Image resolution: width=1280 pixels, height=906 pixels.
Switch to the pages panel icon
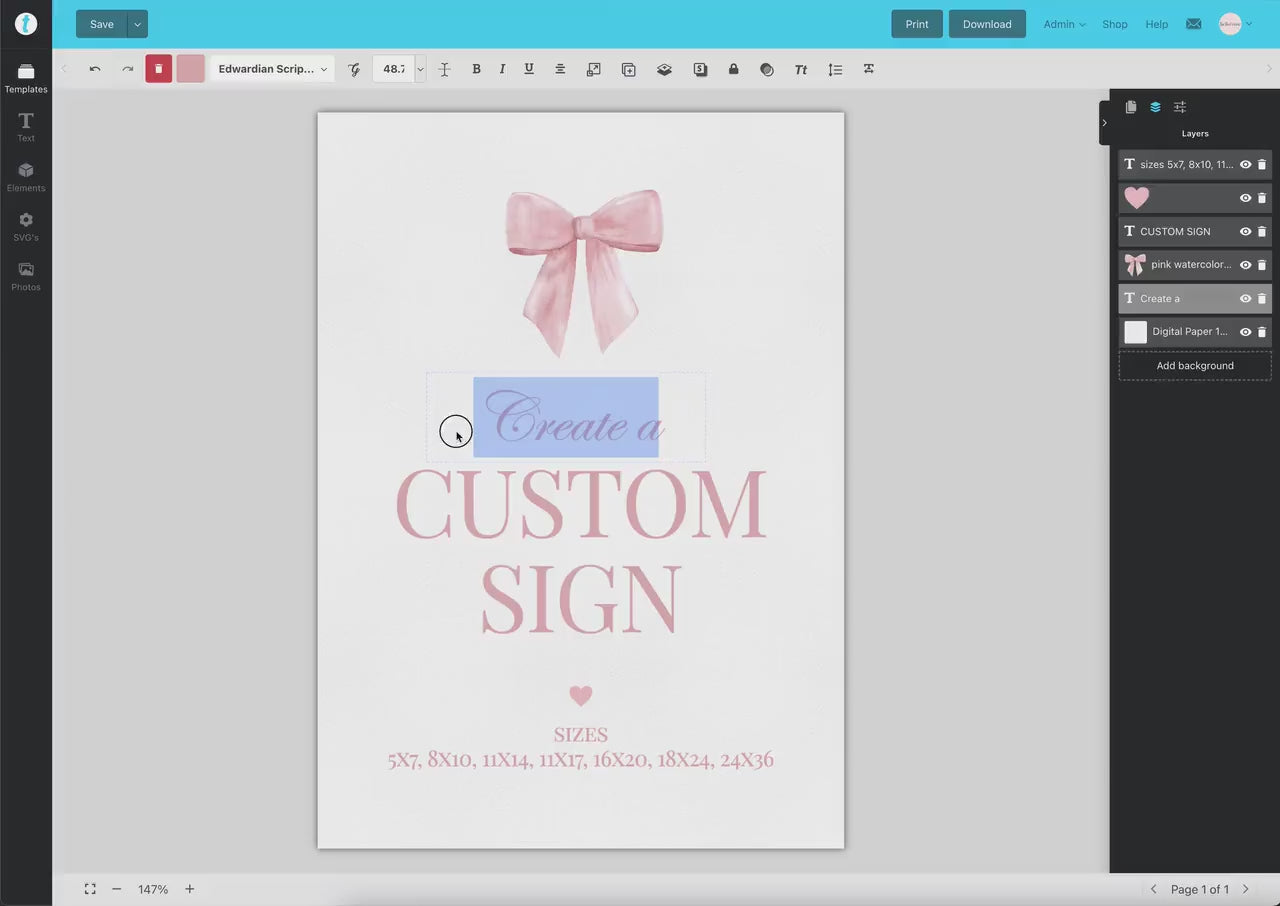tap(1131, 107)
